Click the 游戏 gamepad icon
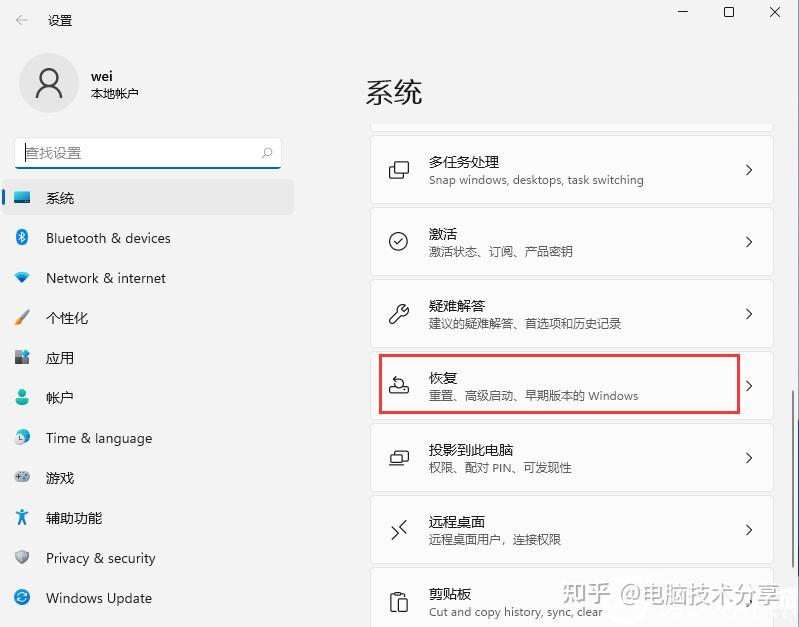 coord(22,477)
